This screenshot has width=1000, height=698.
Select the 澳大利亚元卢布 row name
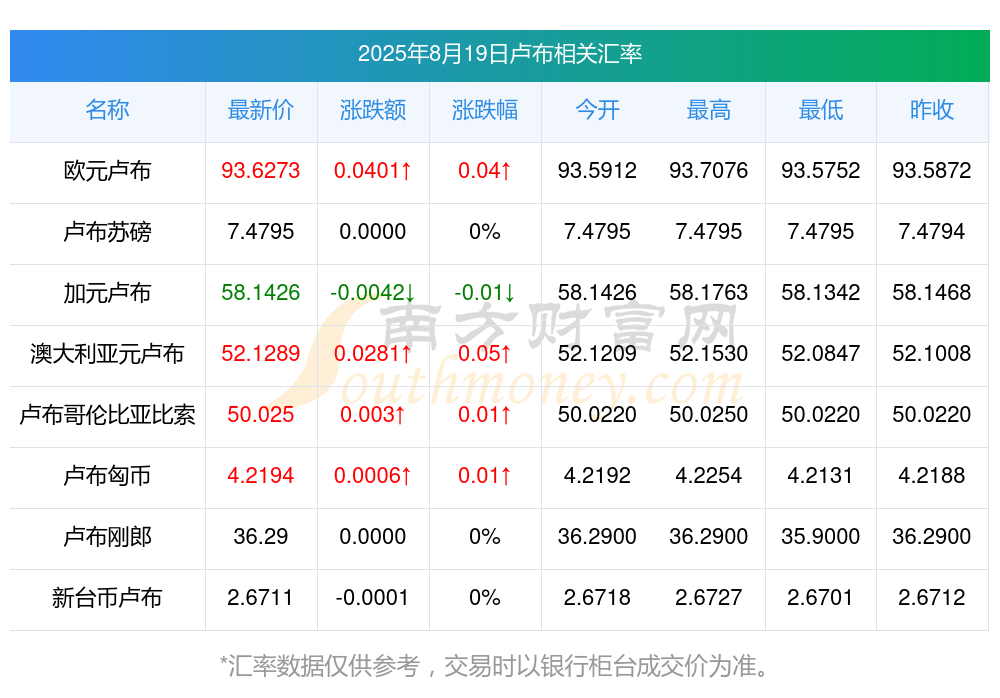click(x=107, y=353)
